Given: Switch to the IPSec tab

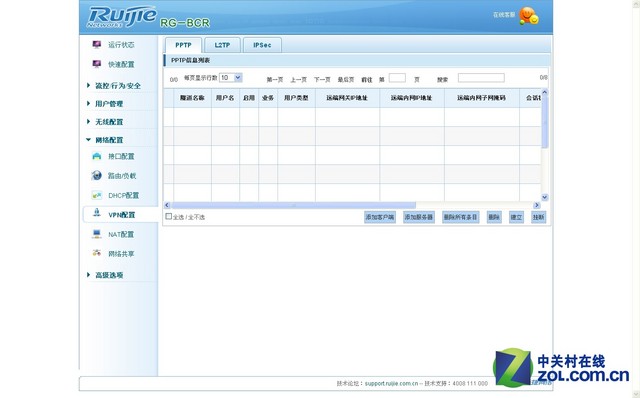Looking at the screenshot, I should click(x=262, y=45).
